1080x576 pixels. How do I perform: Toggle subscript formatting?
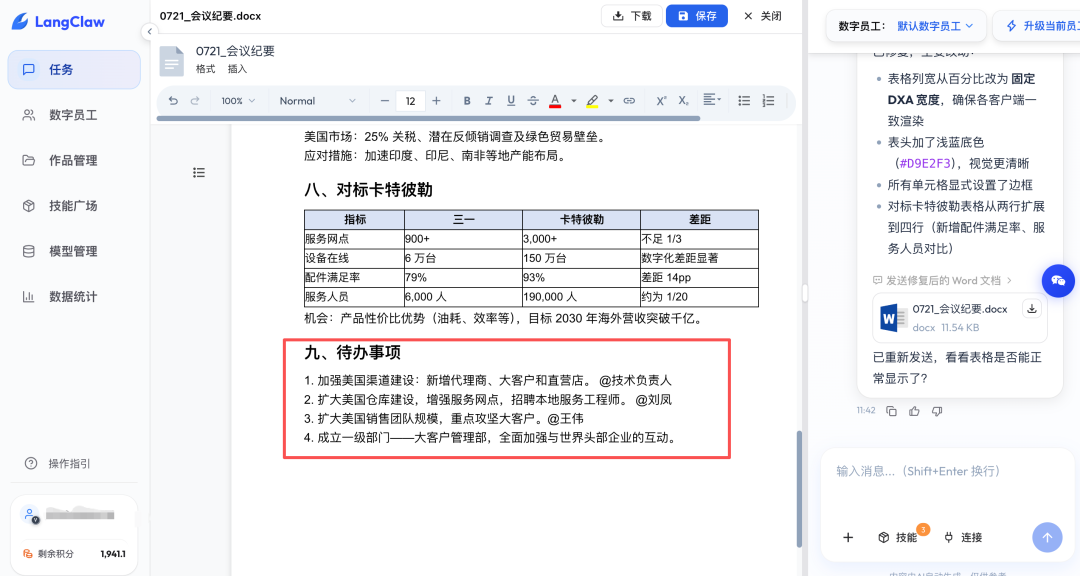pyautogui.click(x=683, y=101)
